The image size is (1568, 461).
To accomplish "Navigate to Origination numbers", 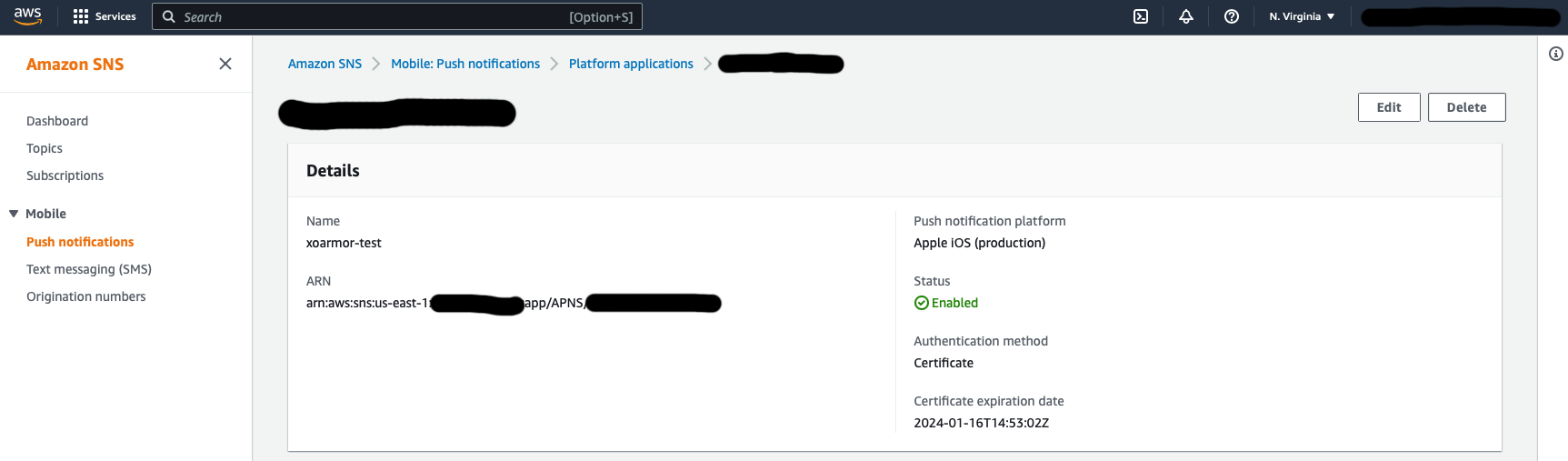I will click(85, 296).
